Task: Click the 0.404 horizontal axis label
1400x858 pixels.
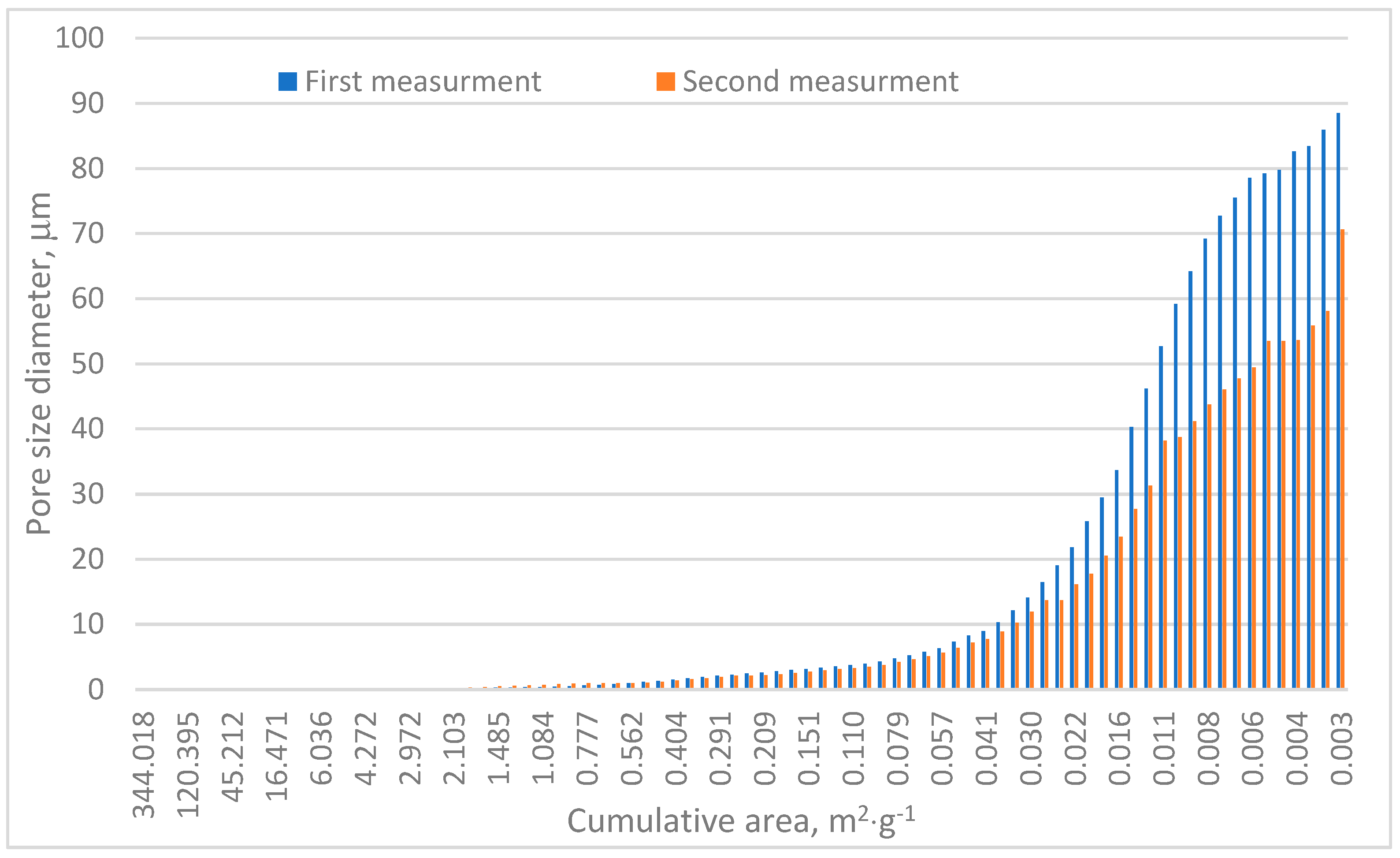Action: [x=676, y=748]
